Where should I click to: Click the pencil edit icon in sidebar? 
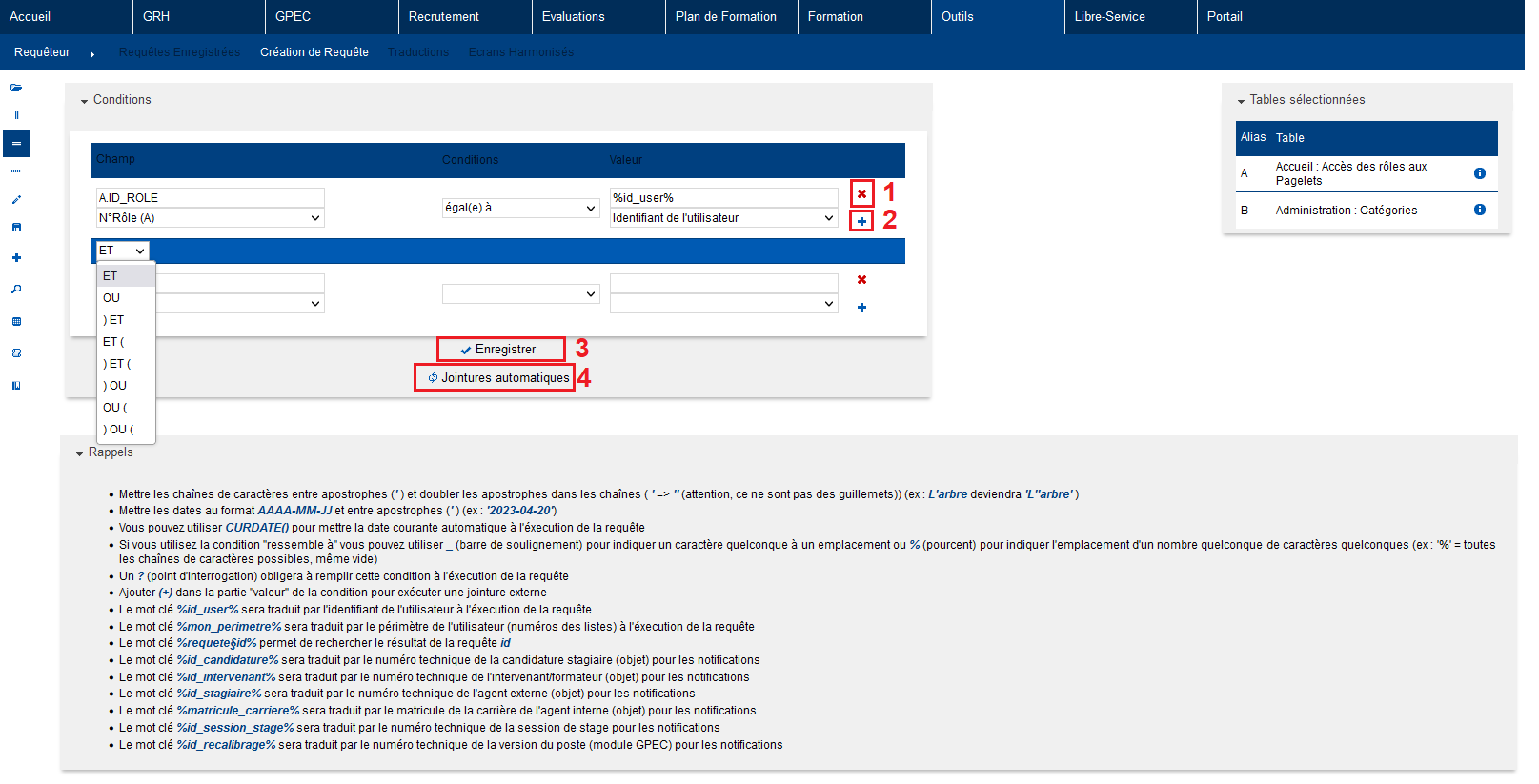point(16,200)
